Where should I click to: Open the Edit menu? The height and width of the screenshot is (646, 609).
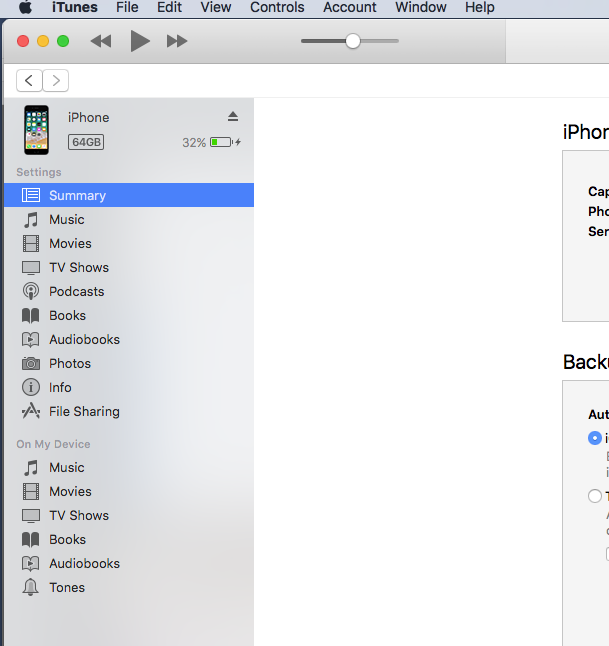pyautogui.click(x=169, y=7)
